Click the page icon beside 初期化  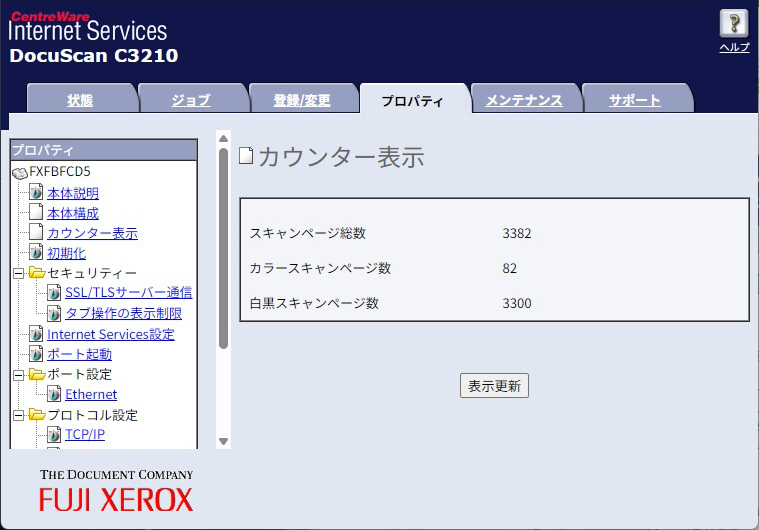pos(36,252)
